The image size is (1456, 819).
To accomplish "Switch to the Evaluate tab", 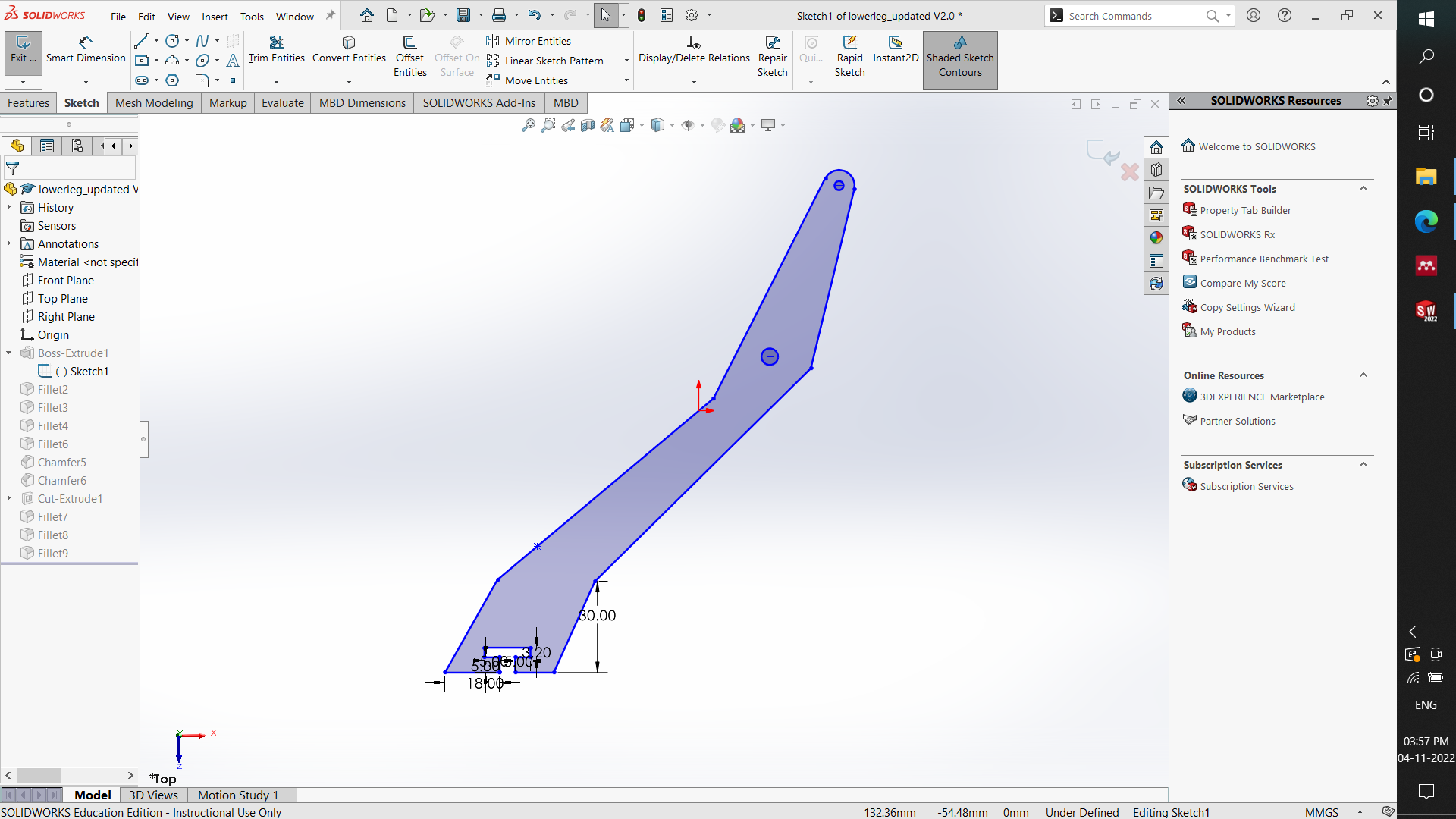I will coord(282,102).
